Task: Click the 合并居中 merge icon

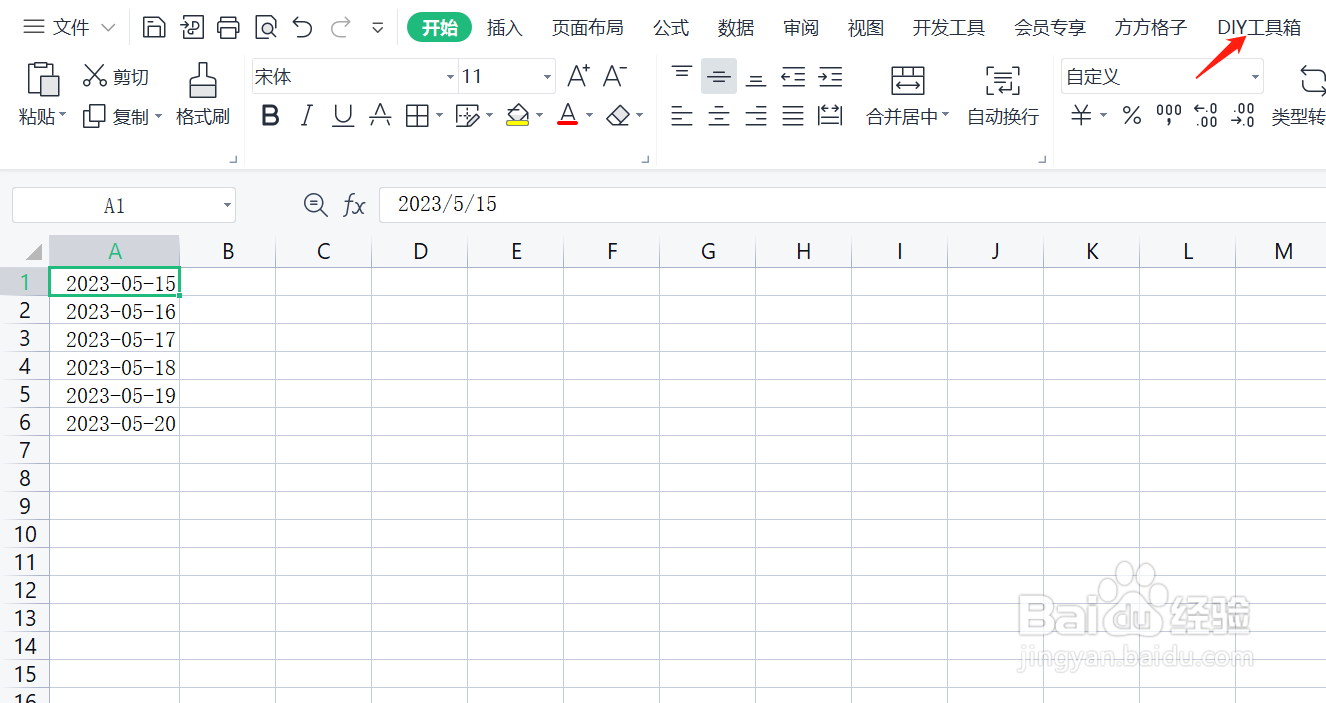Action: click(x=908, y=80)
